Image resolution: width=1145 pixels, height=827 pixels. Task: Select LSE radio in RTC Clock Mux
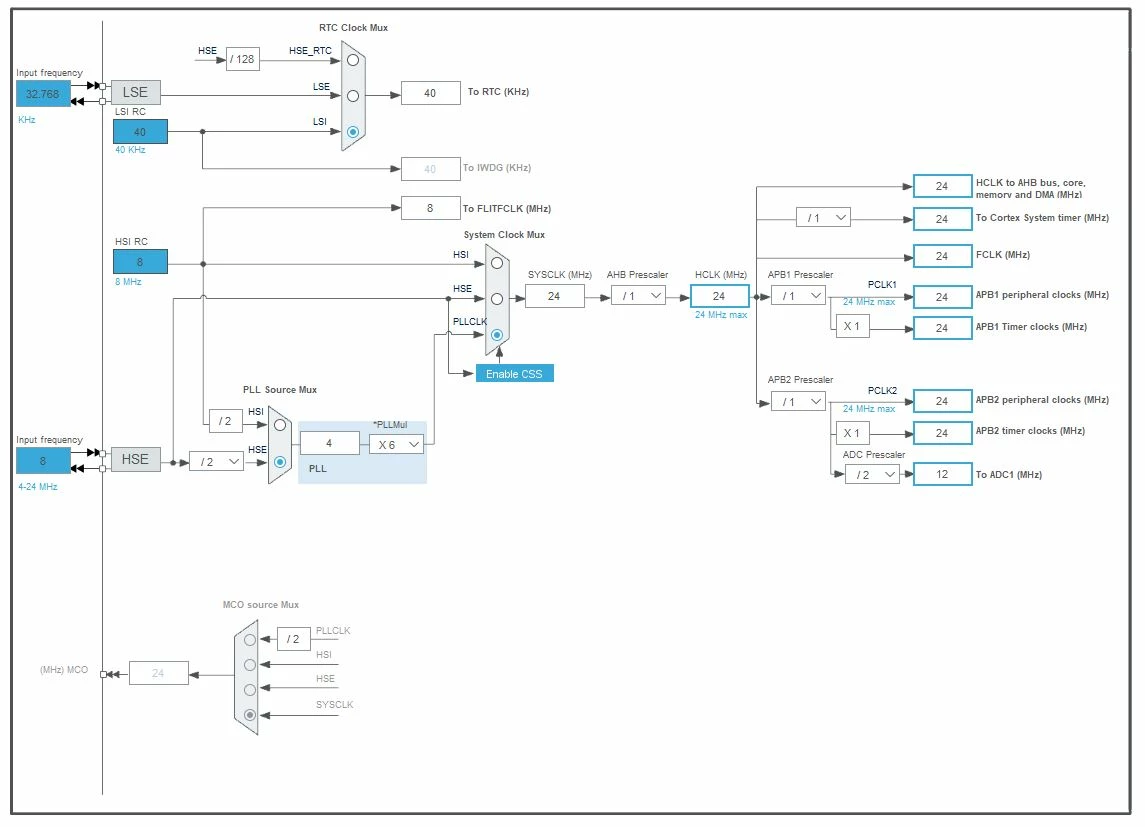[x=353, y=96]
